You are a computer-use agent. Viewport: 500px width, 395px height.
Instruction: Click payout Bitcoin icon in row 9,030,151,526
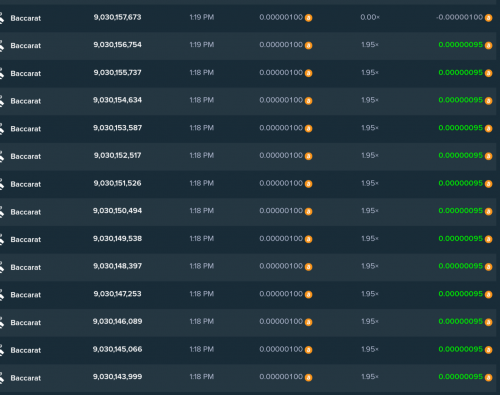tap(488, 184)
